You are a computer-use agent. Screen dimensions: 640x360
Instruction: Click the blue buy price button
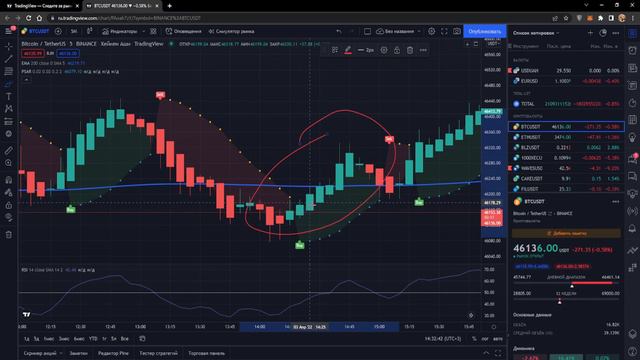pyautogui.click(x=68, y=53)
